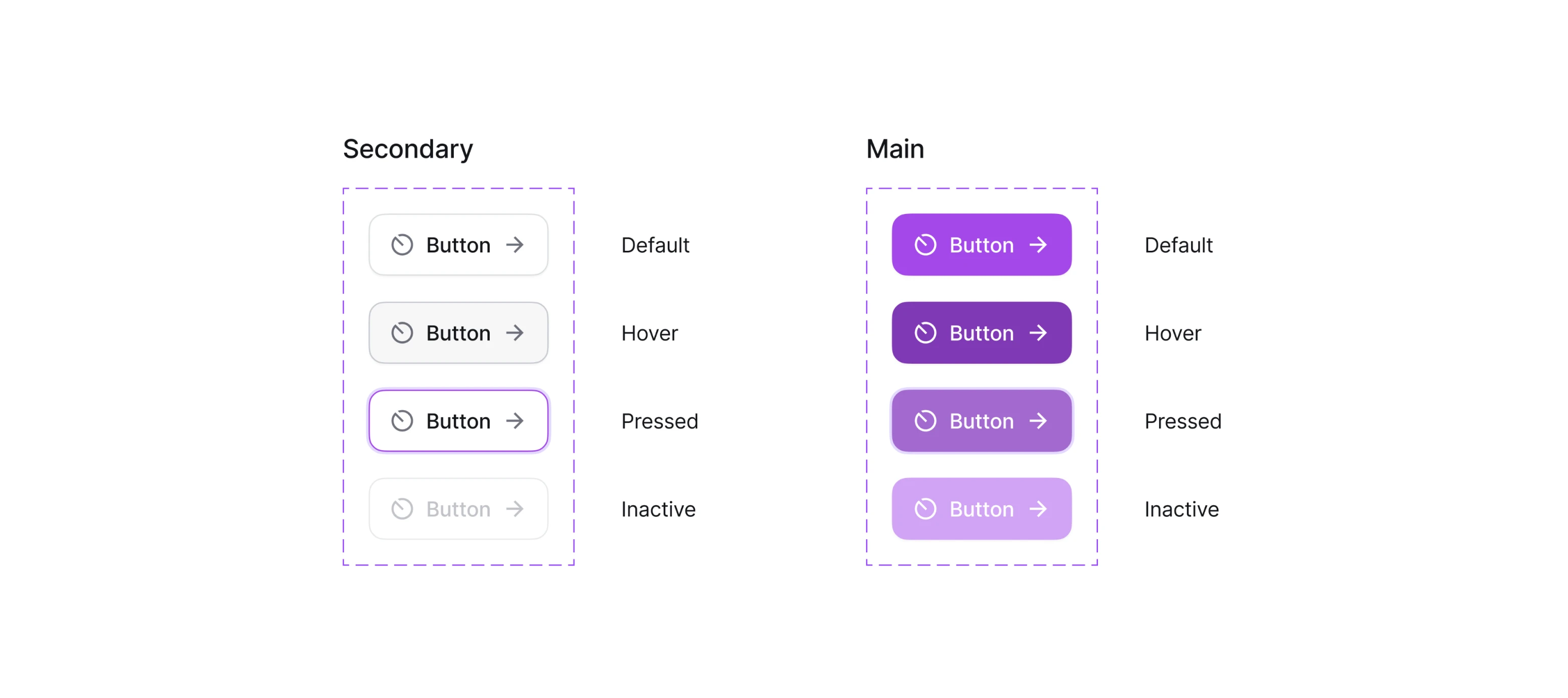Image resolution: width=1568 pixels, height=698 pixels.
Task: Click the Secondary Hover state button
Action: click(458, 333)
